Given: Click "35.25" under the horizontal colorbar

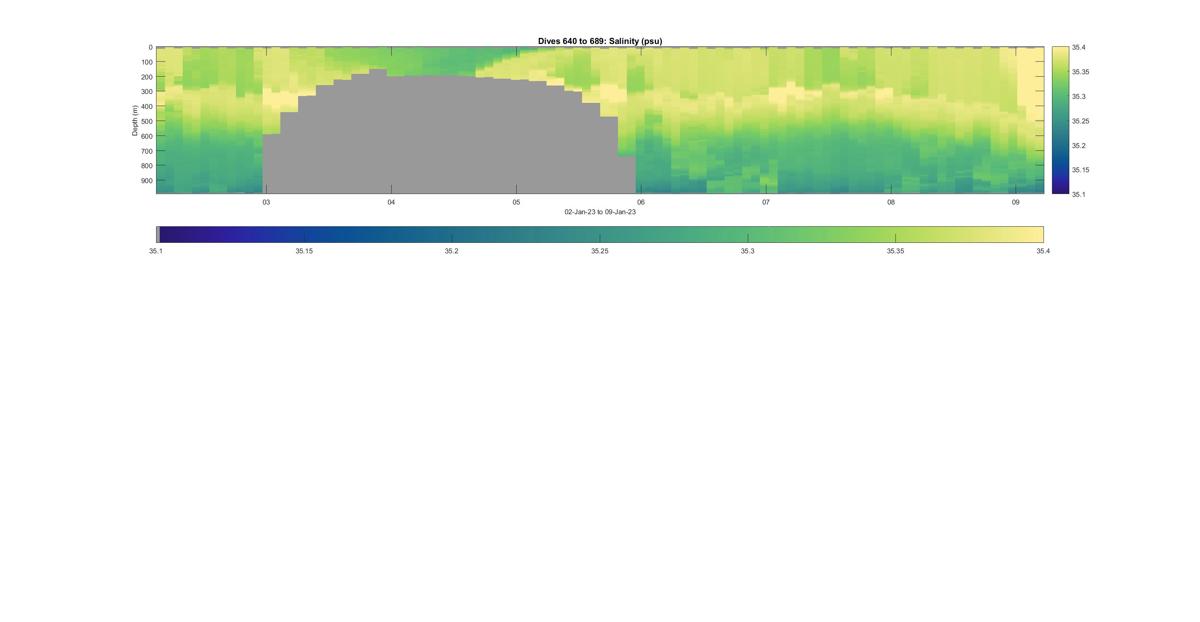Looking at the screenshot, I should pyautogui.click(x=599, y=251).
